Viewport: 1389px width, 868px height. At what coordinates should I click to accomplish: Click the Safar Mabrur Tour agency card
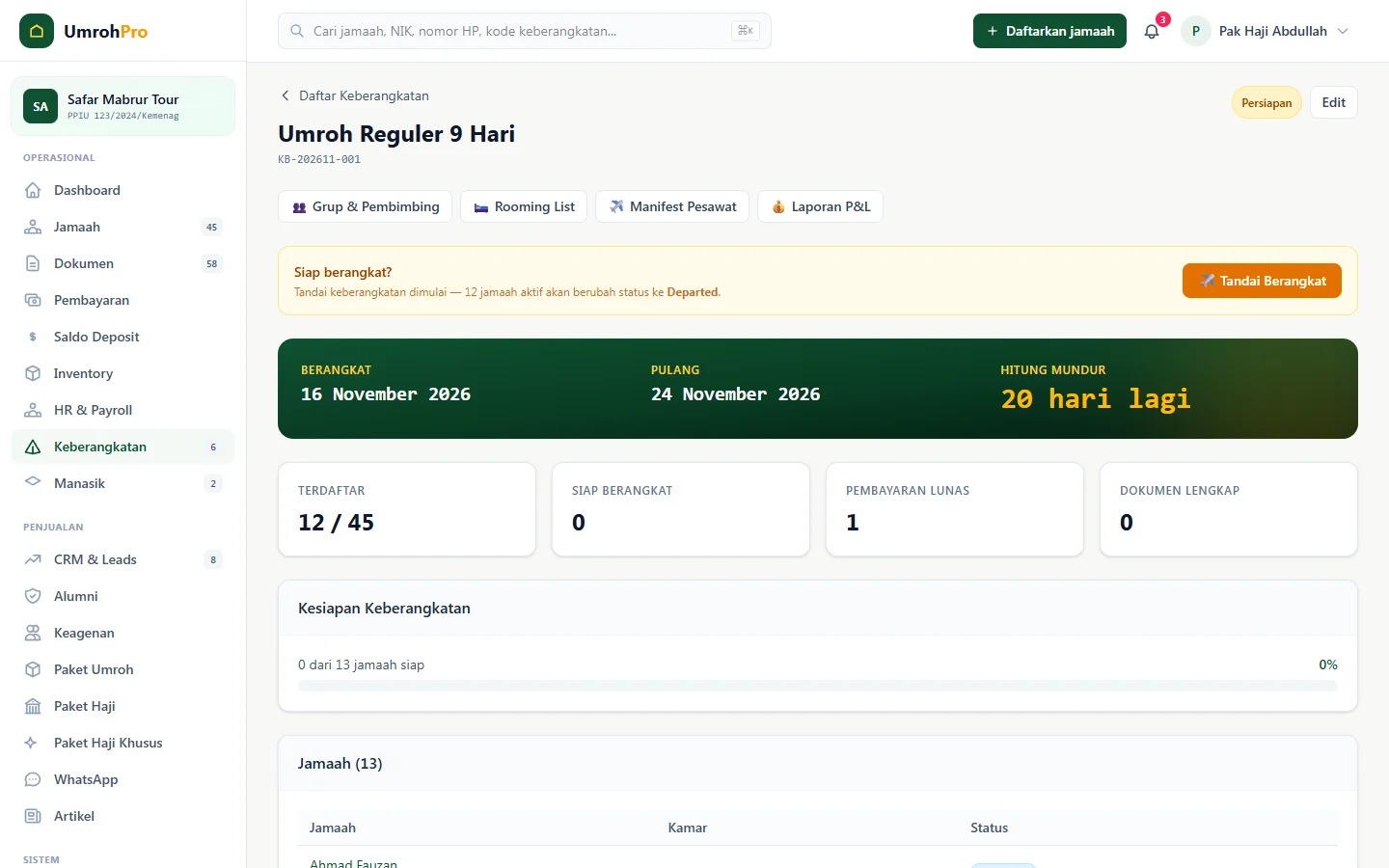tap(123, 106)
